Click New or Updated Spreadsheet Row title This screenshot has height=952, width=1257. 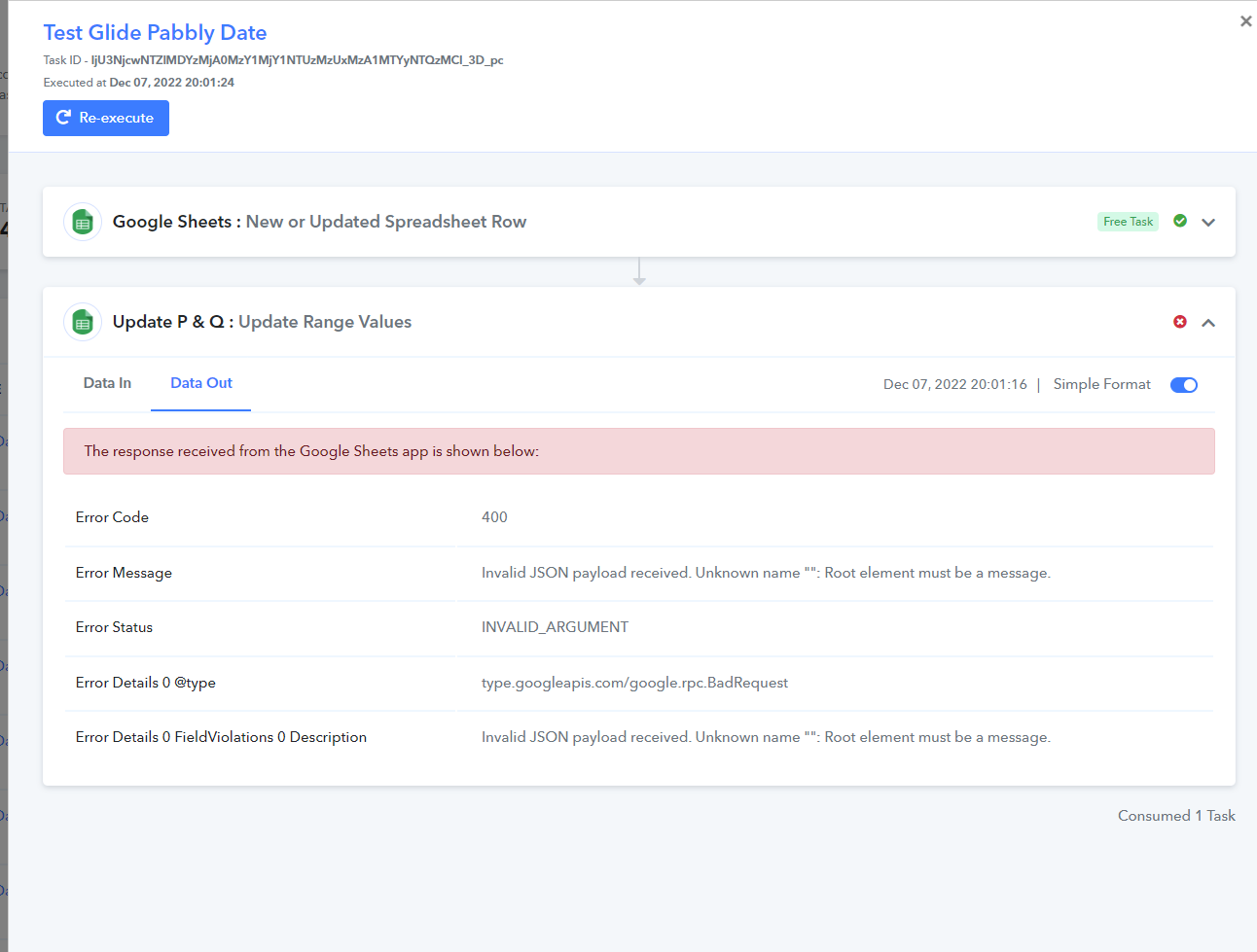[386, 222]
